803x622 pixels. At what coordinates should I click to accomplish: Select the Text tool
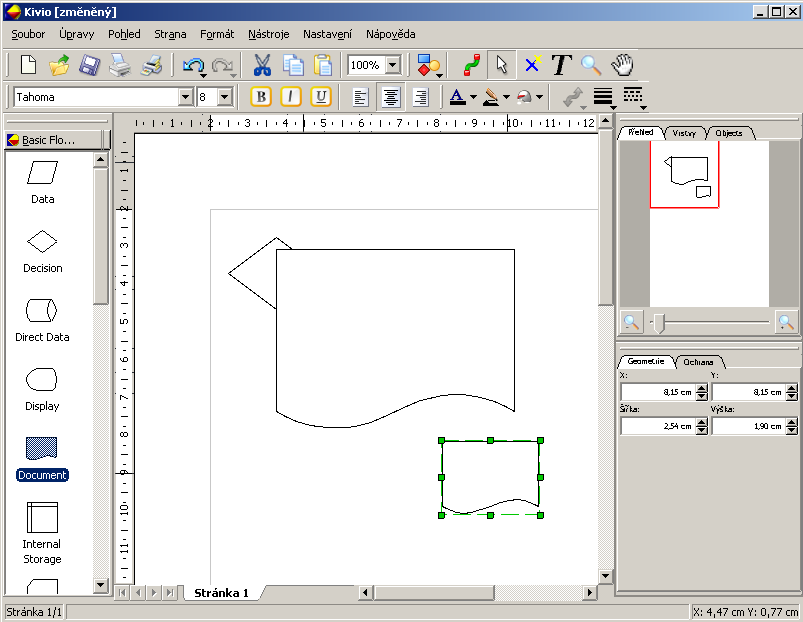[x=562, y=65]
